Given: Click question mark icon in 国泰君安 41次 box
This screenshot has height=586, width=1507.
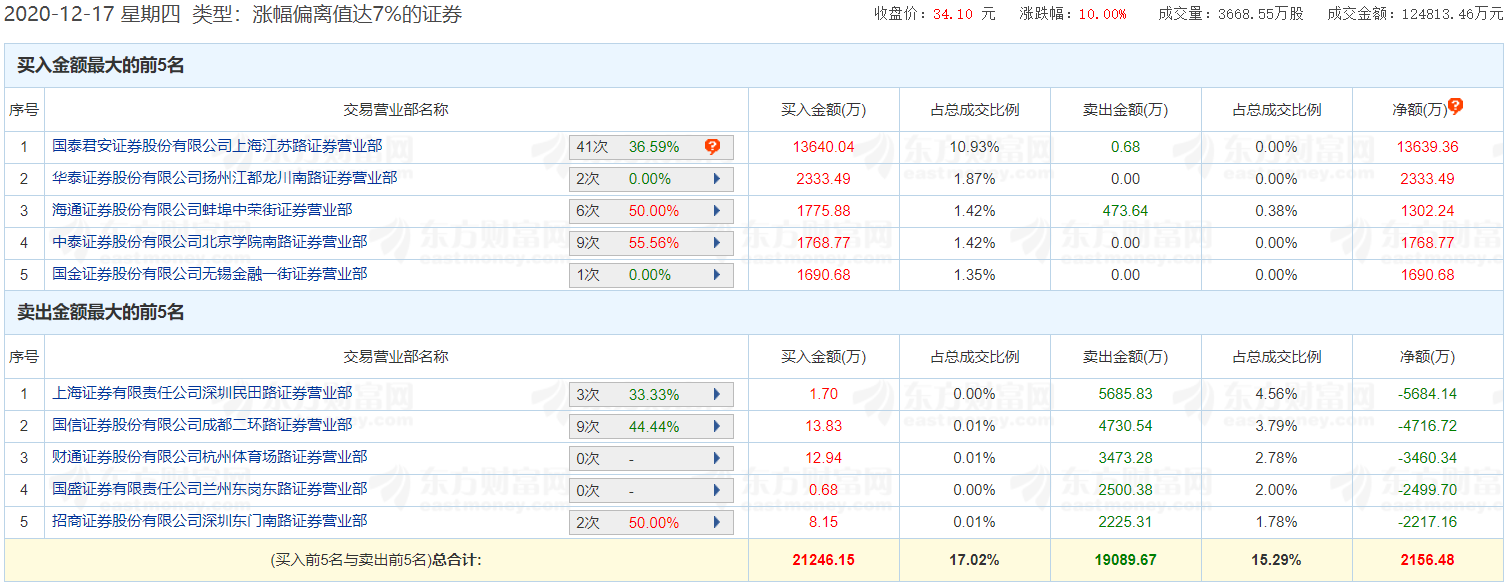Looking at the screenshot, I should 712,147.
